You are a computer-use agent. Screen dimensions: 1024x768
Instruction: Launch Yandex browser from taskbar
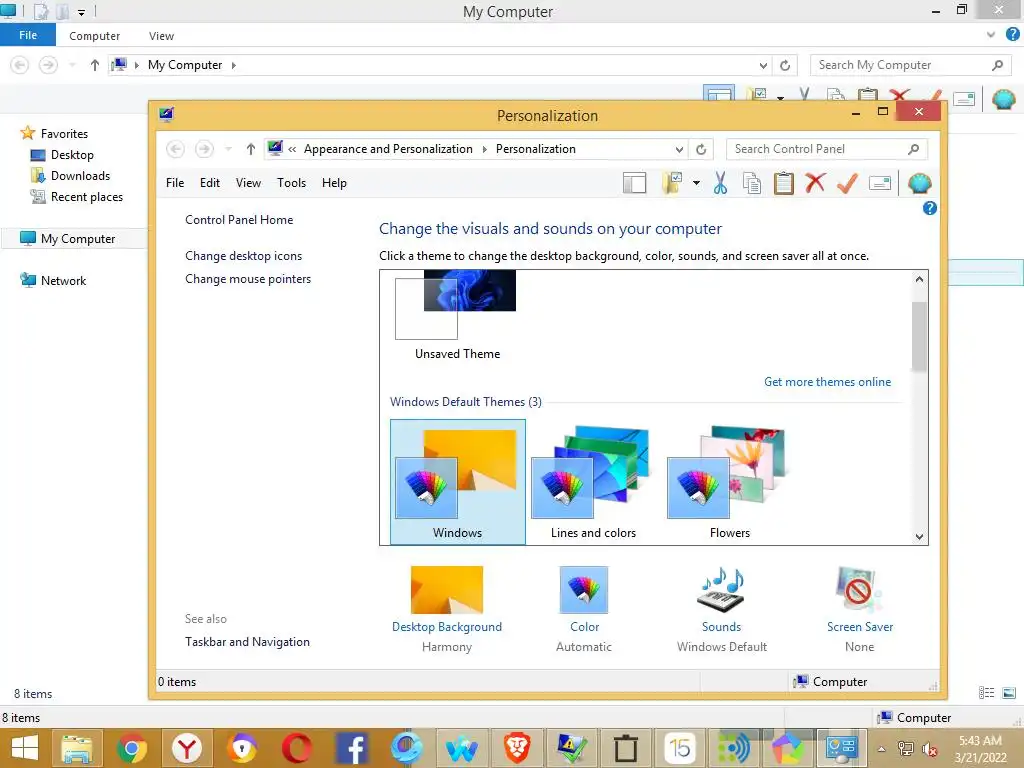pyautogui.click(x=187, y=748)
